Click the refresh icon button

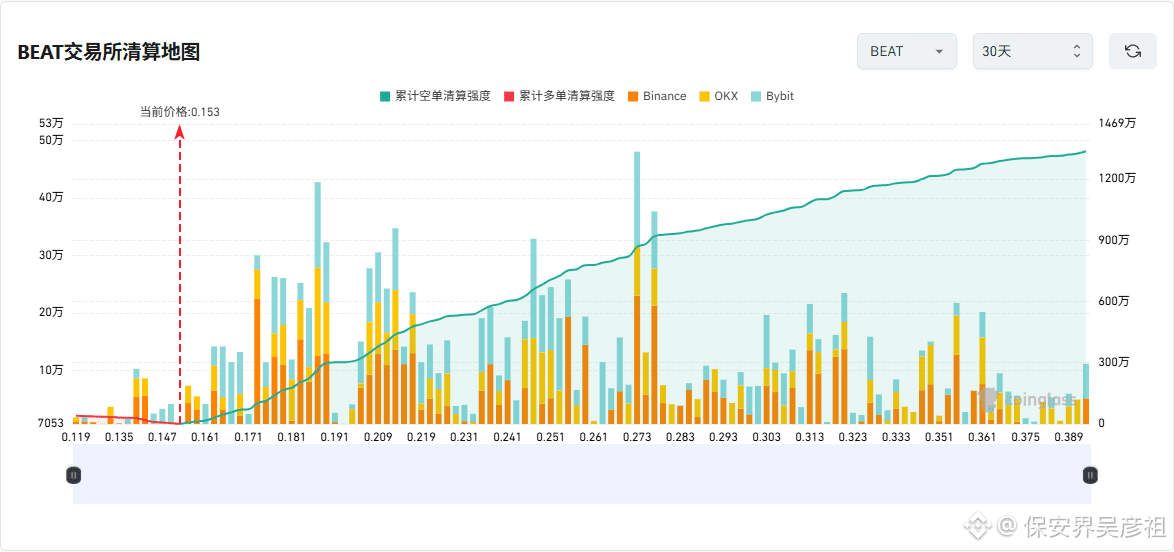click(1133, 52)
